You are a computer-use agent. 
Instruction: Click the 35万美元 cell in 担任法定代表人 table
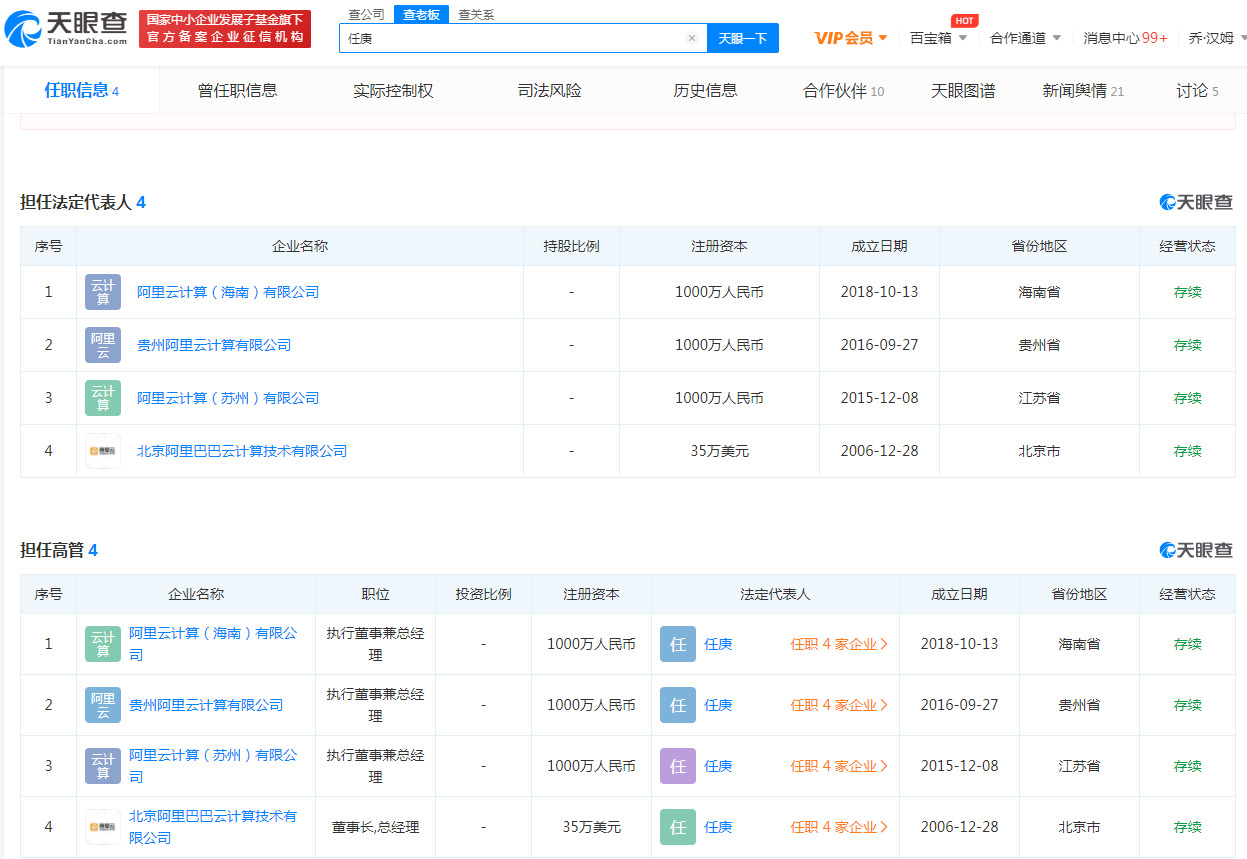pos(719,451)
